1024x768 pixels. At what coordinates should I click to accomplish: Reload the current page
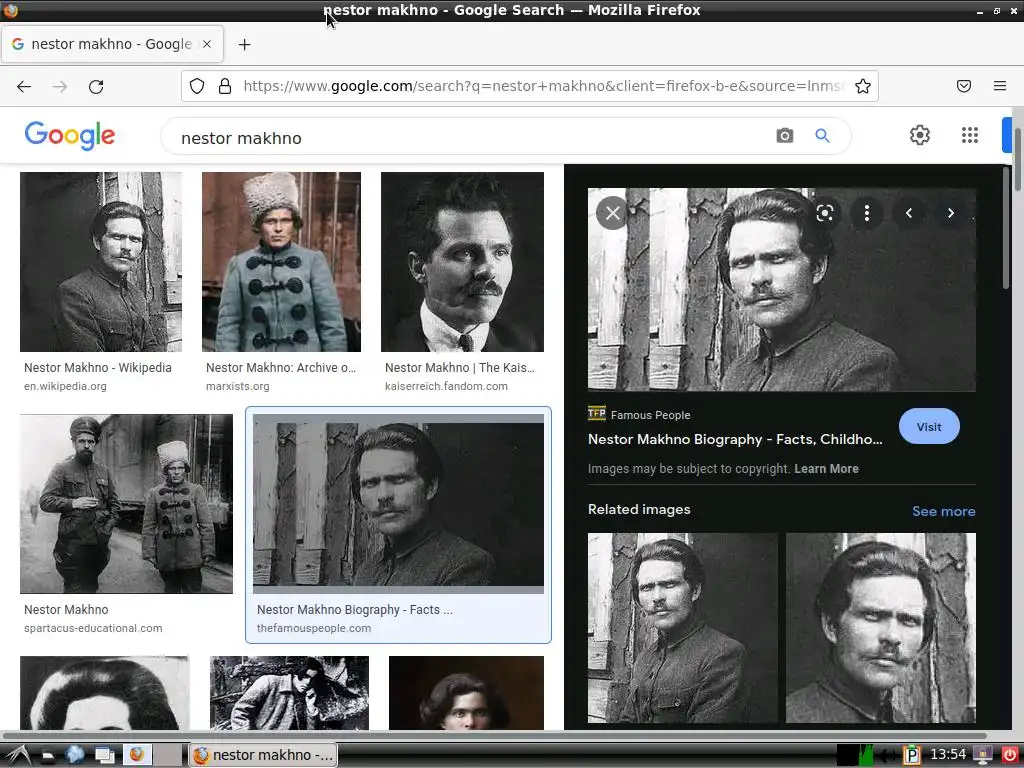tap(96, 86)
